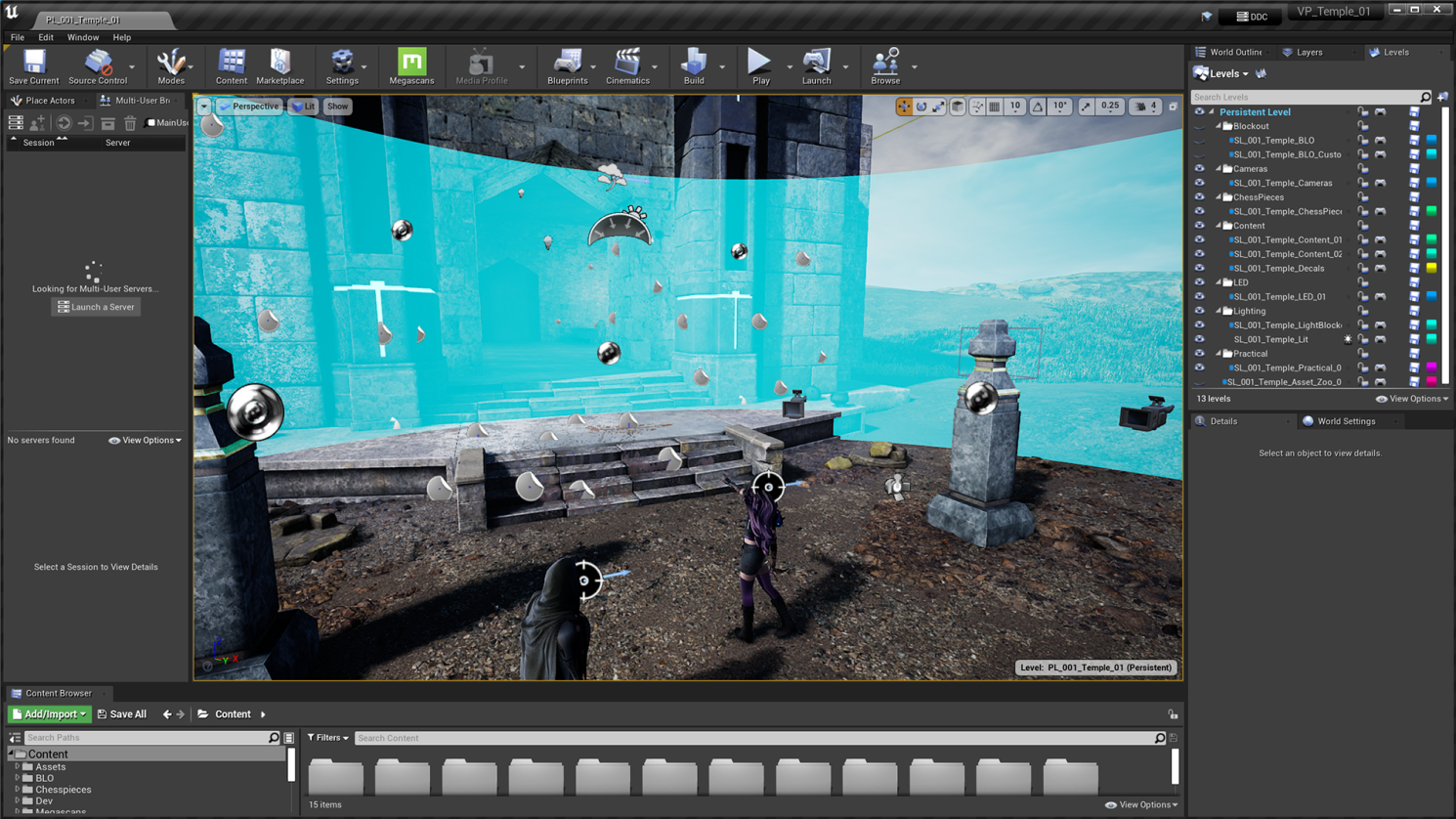Launch the Megascans panel

410,66
